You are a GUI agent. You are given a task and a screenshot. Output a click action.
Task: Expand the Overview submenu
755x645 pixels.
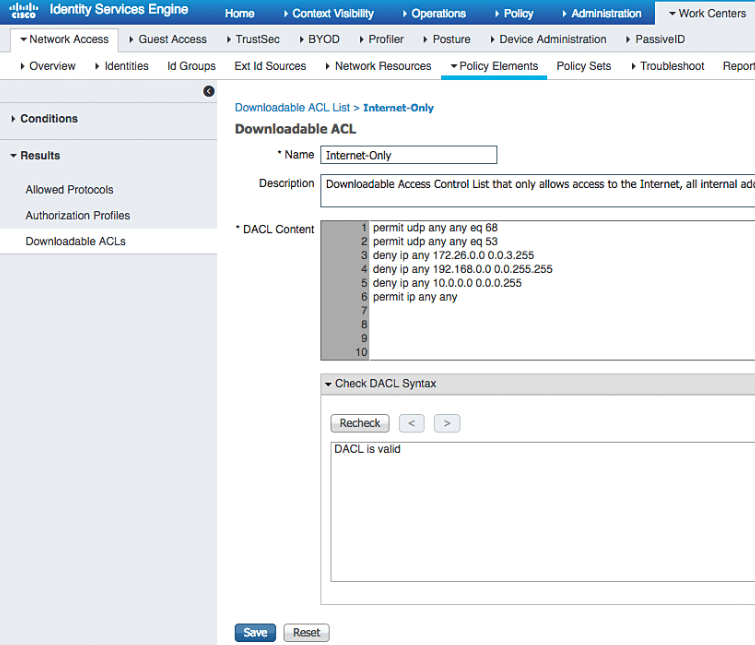pos(48,66)
